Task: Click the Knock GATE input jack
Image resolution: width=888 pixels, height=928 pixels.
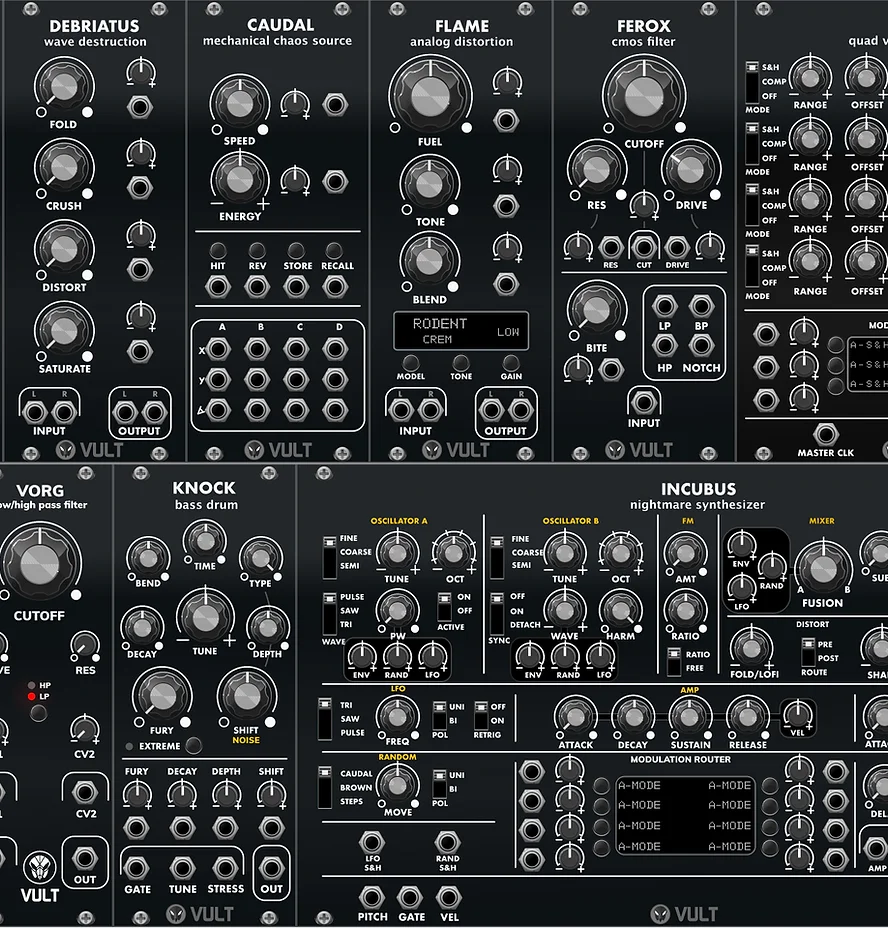Action: (136, 868)
